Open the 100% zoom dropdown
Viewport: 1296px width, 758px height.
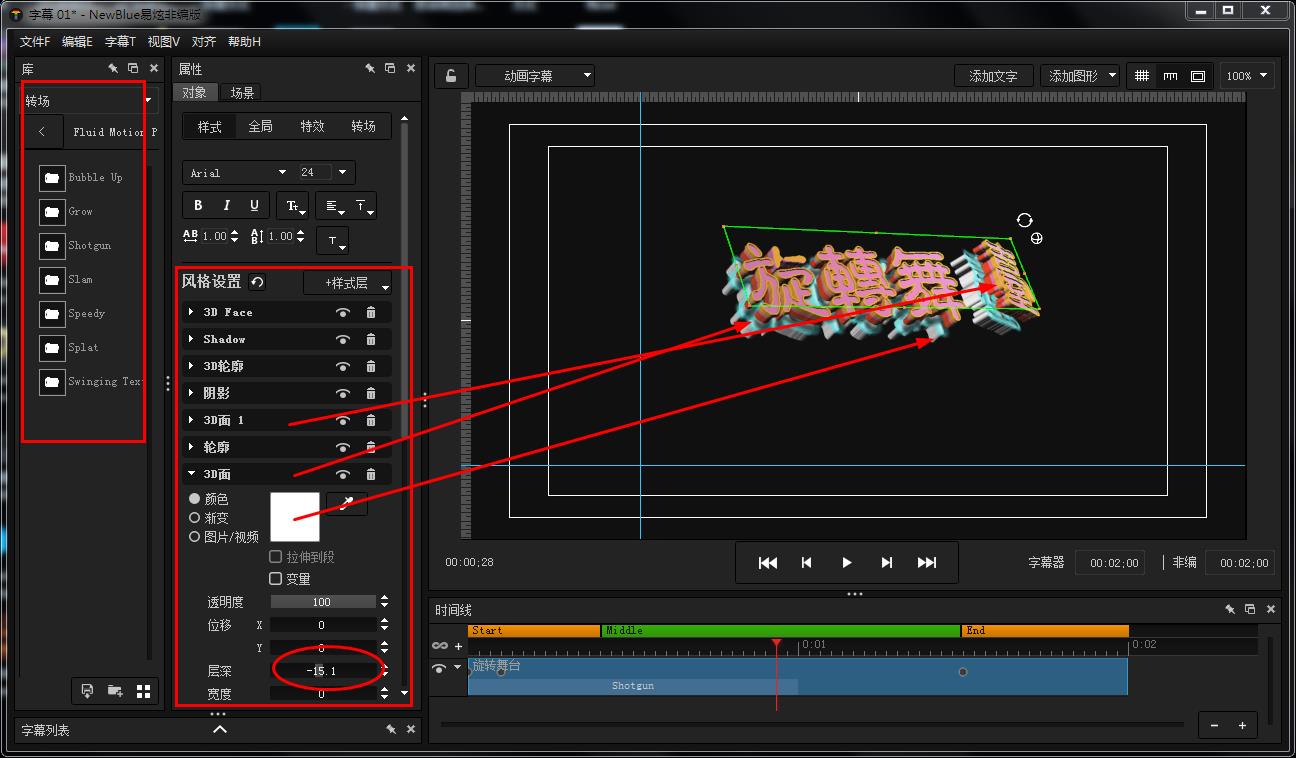[1246, 76]
